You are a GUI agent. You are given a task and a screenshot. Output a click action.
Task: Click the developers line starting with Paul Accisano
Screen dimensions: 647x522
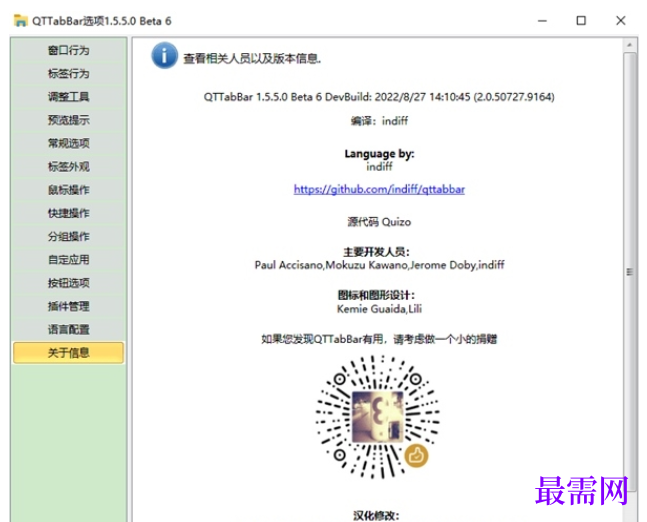point(379,265)
